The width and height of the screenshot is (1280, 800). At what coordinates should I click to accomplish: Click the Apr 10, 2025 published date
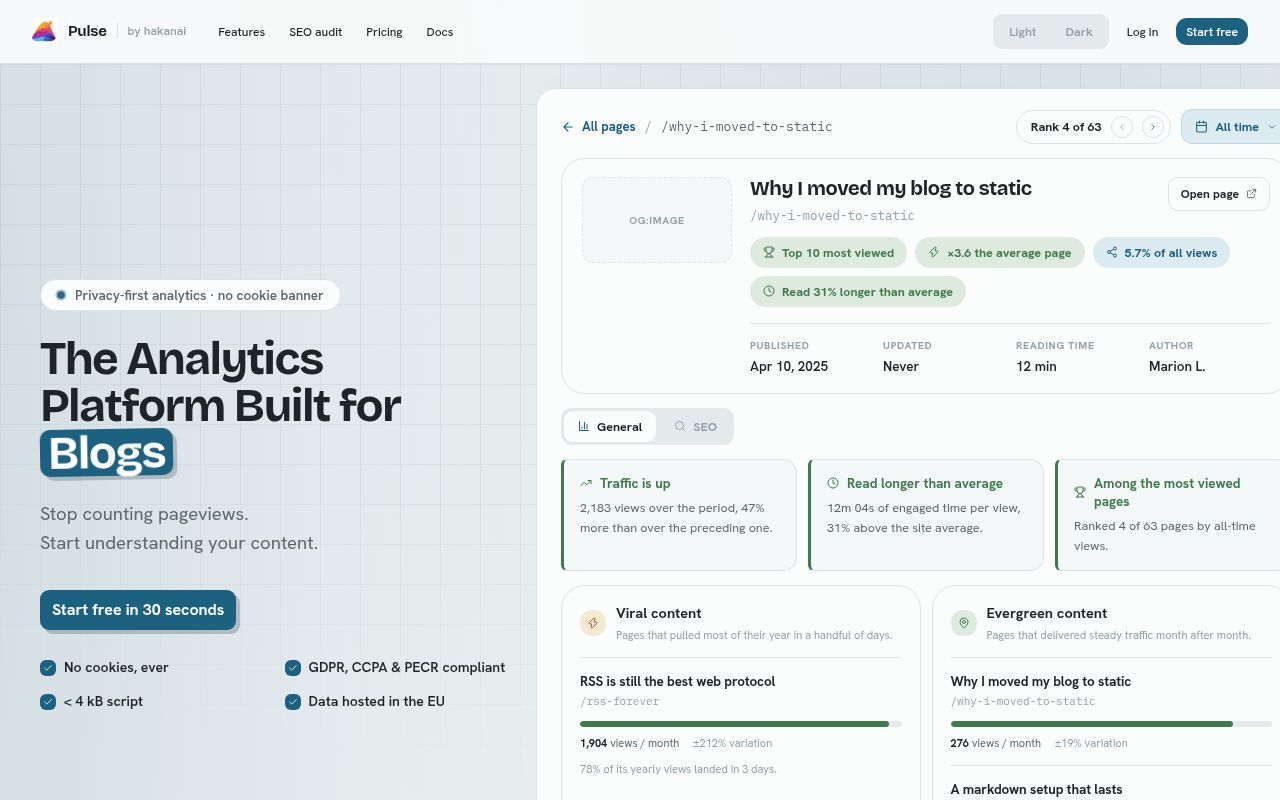(789, 366)
